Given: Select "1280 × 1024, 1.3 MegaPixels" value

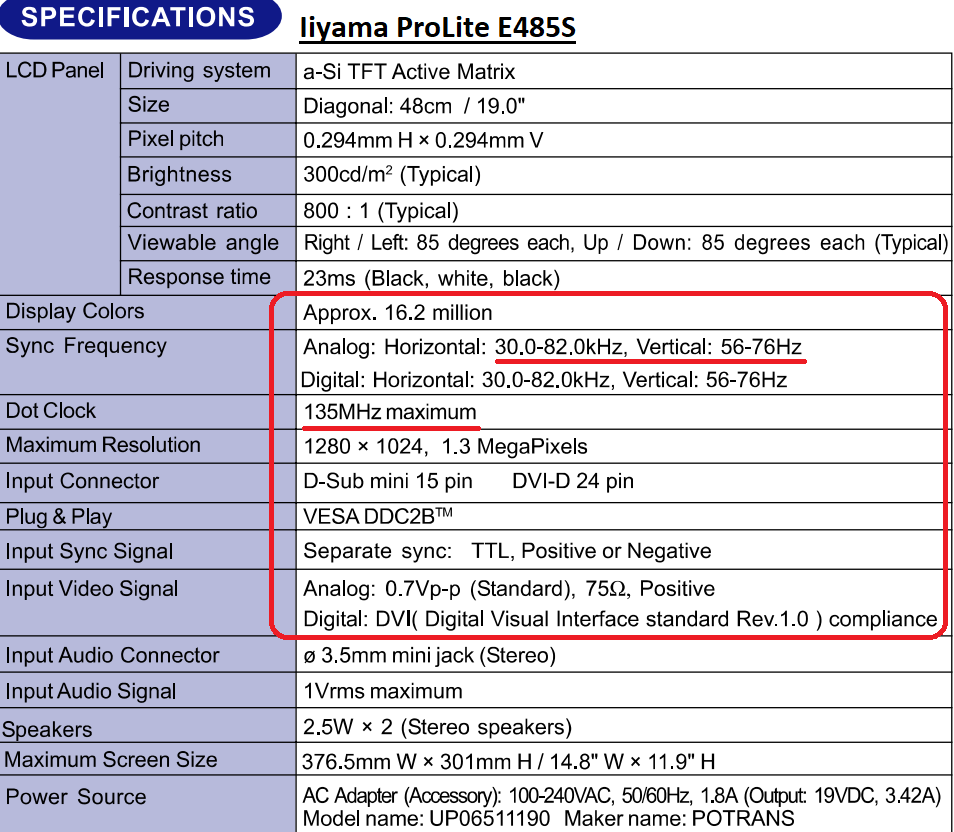Looking at the screenshot, I should (x=445, y=447).
